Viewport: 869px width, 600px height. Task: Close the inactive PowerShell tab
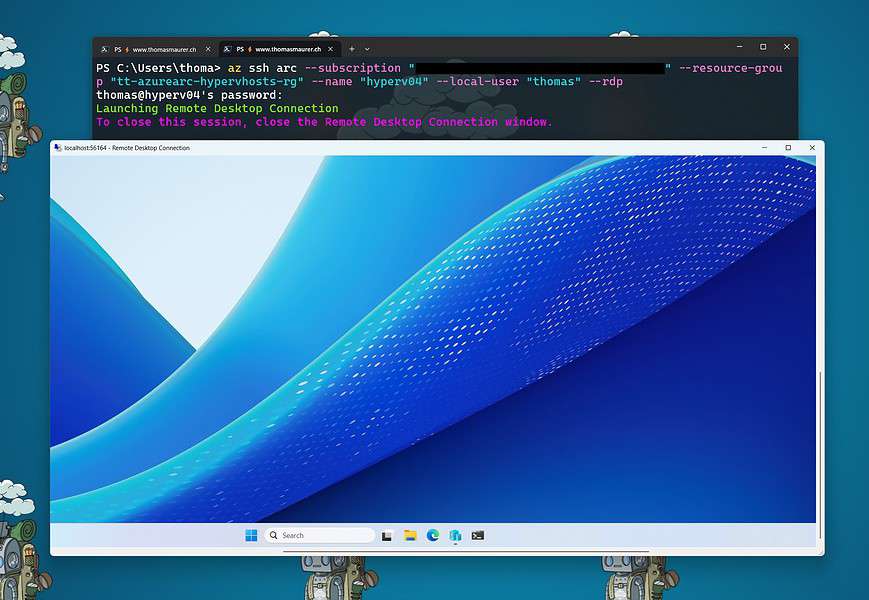(x=208, y=49)
